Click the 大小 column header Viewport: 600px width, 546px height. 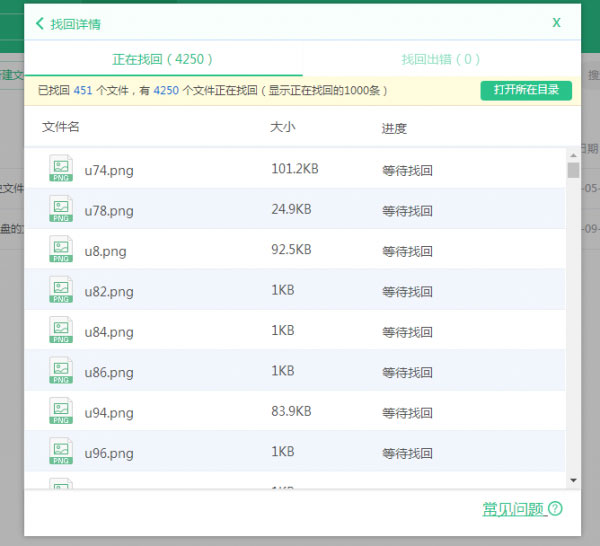[282, 127]
